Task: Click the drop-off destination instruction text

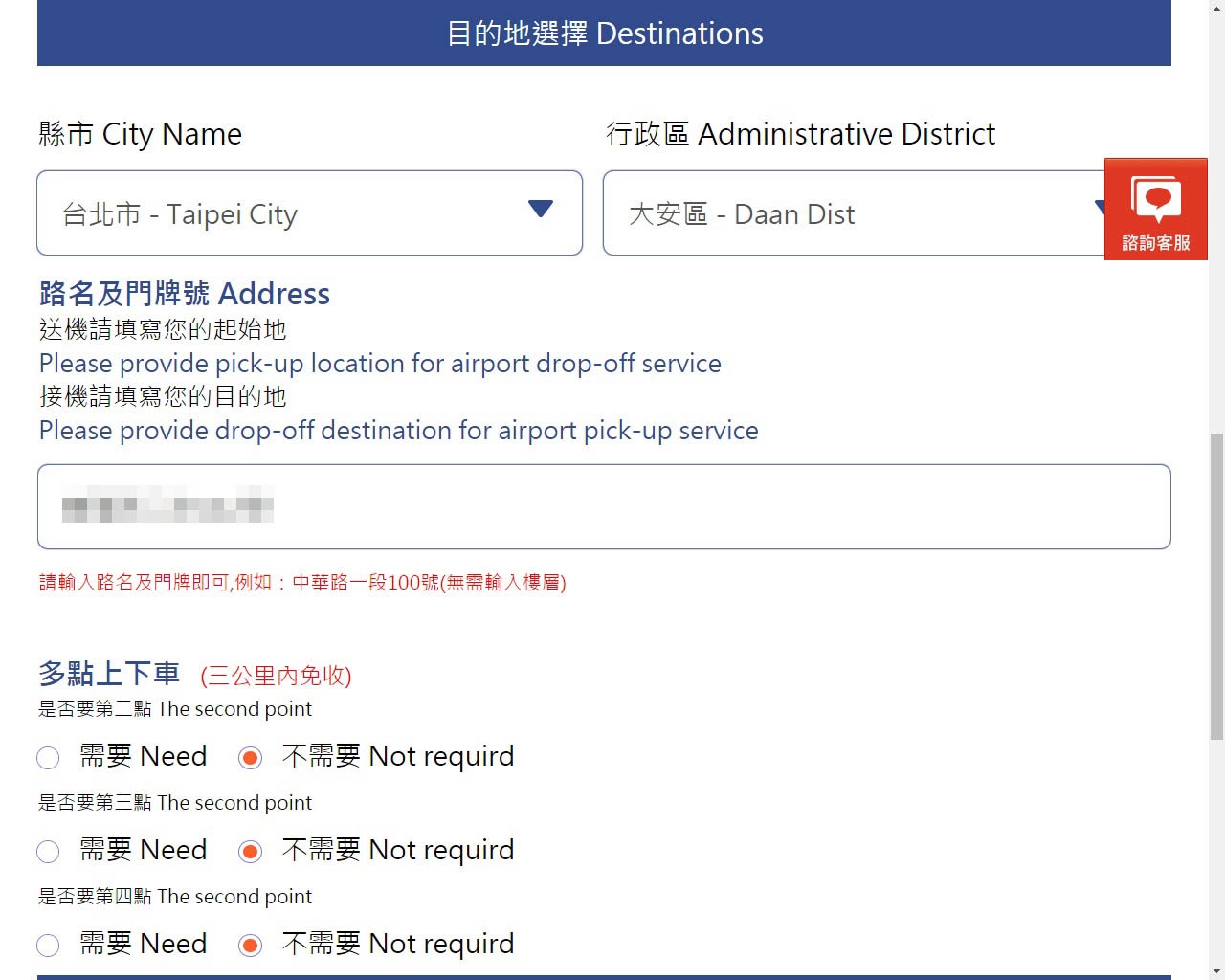Action: pos(398,431)
